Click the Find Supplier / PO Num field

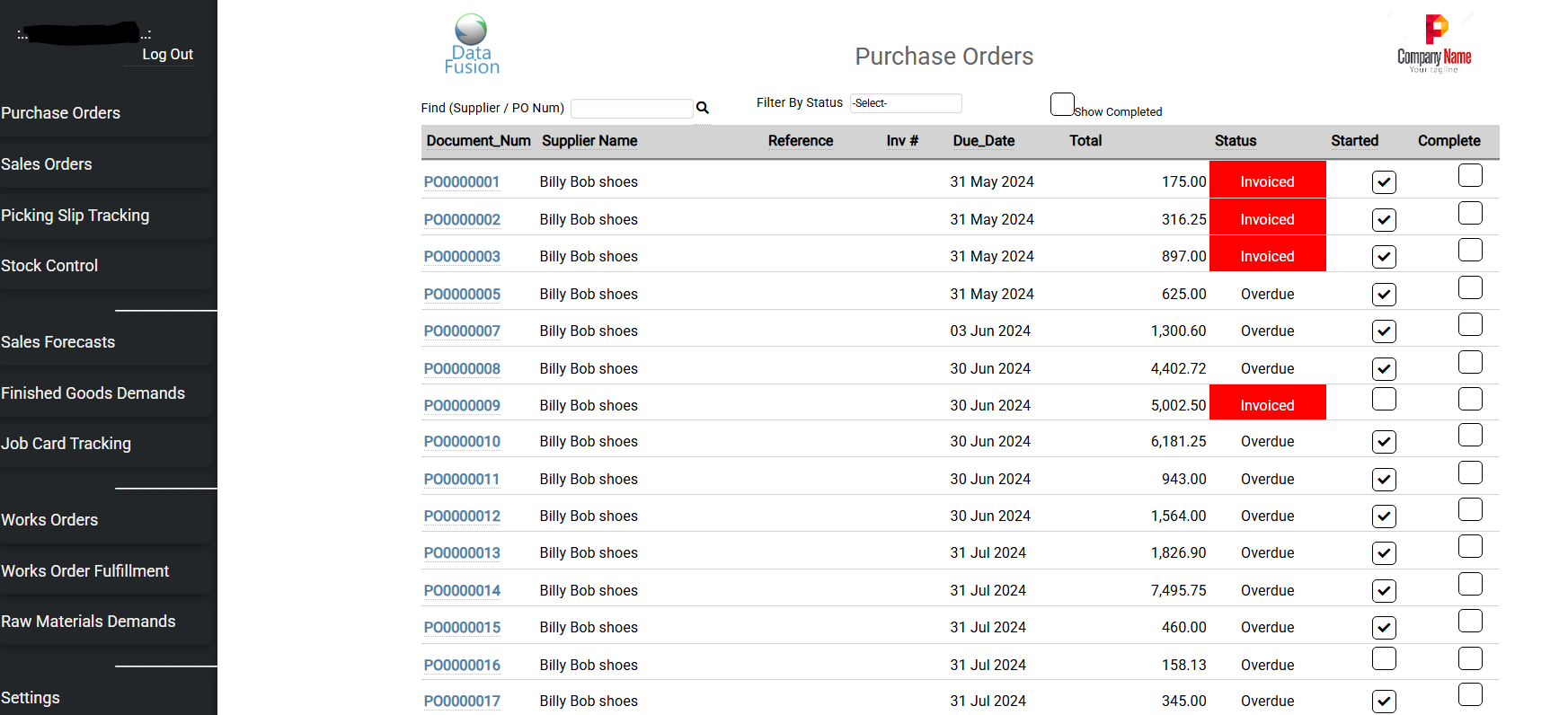pos(631,109)
